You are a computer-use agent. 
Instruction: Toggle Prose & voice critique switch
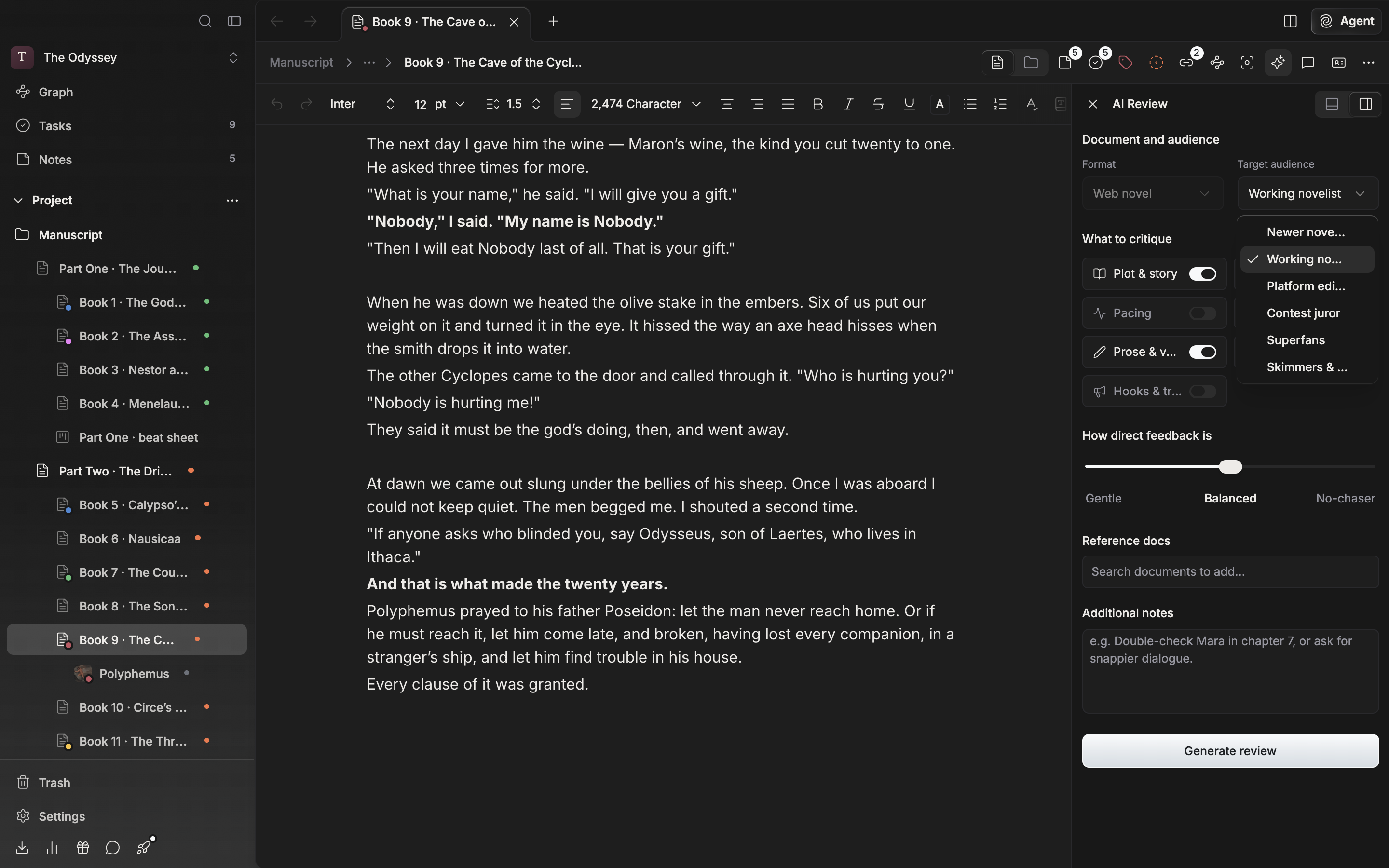point(1202,352)
